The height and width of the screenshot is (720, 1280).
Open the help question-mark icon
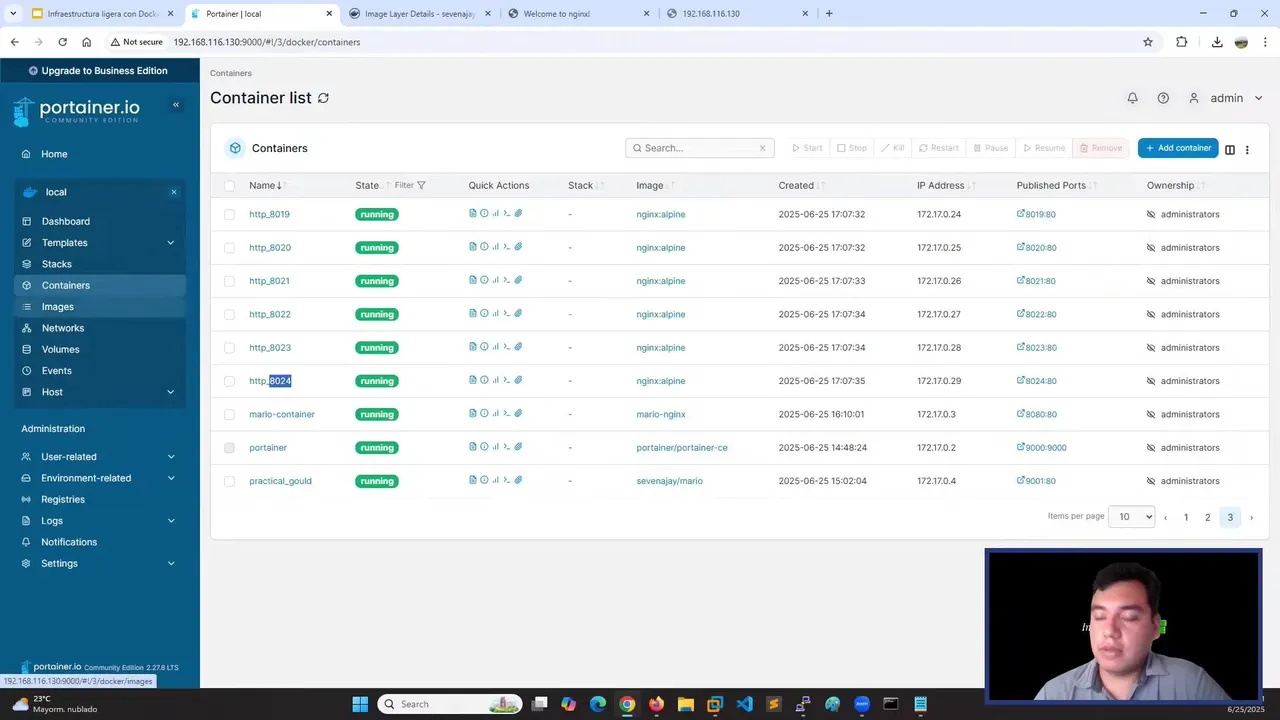point(1163,98)
